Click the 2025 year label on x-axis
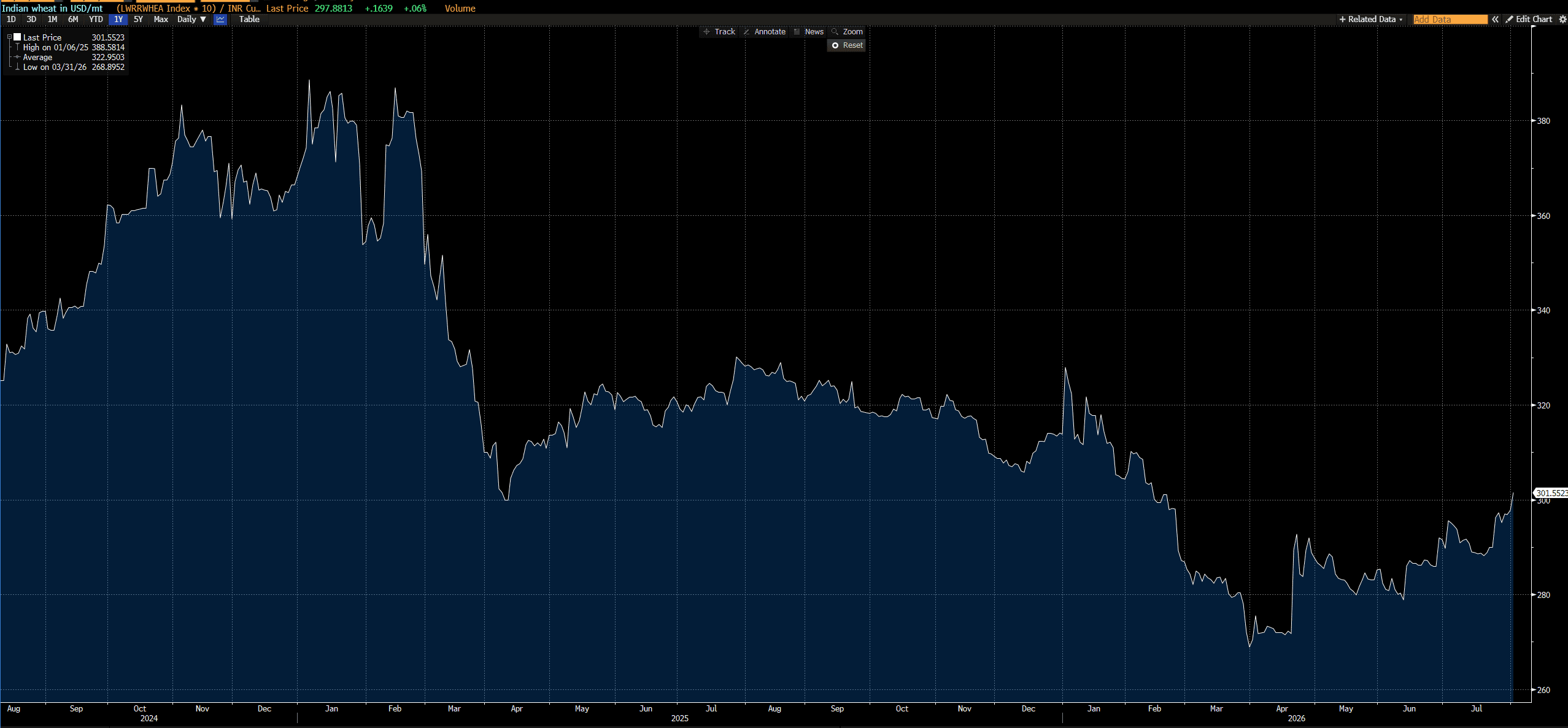This screenshot has width=1568, height=728. pyautogui.click(x=679, y=718)
